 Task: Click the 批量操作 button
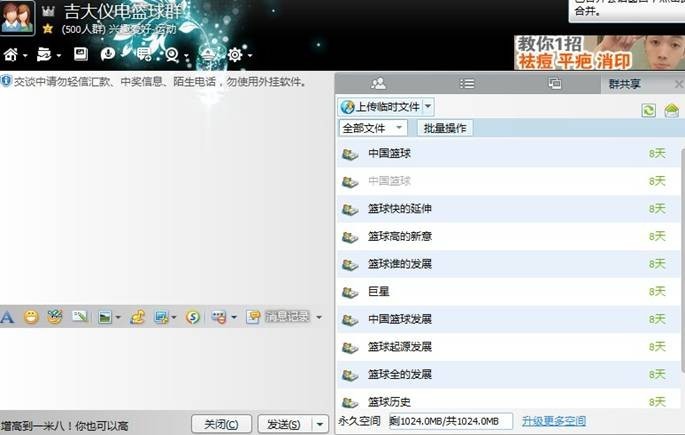(x=445, y=128)
